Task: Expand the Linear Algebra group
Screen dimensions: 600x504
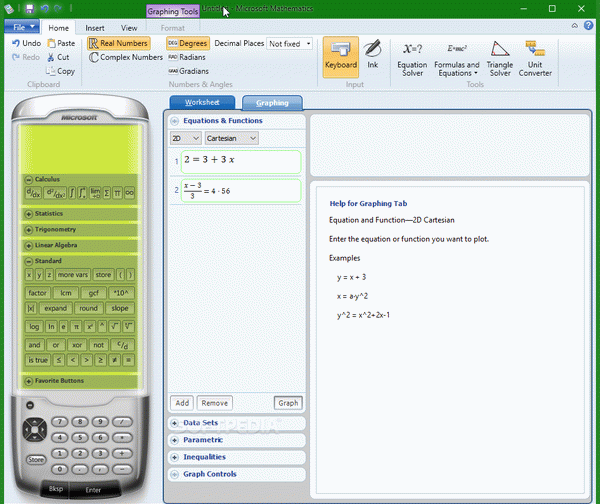Action: 29,245
